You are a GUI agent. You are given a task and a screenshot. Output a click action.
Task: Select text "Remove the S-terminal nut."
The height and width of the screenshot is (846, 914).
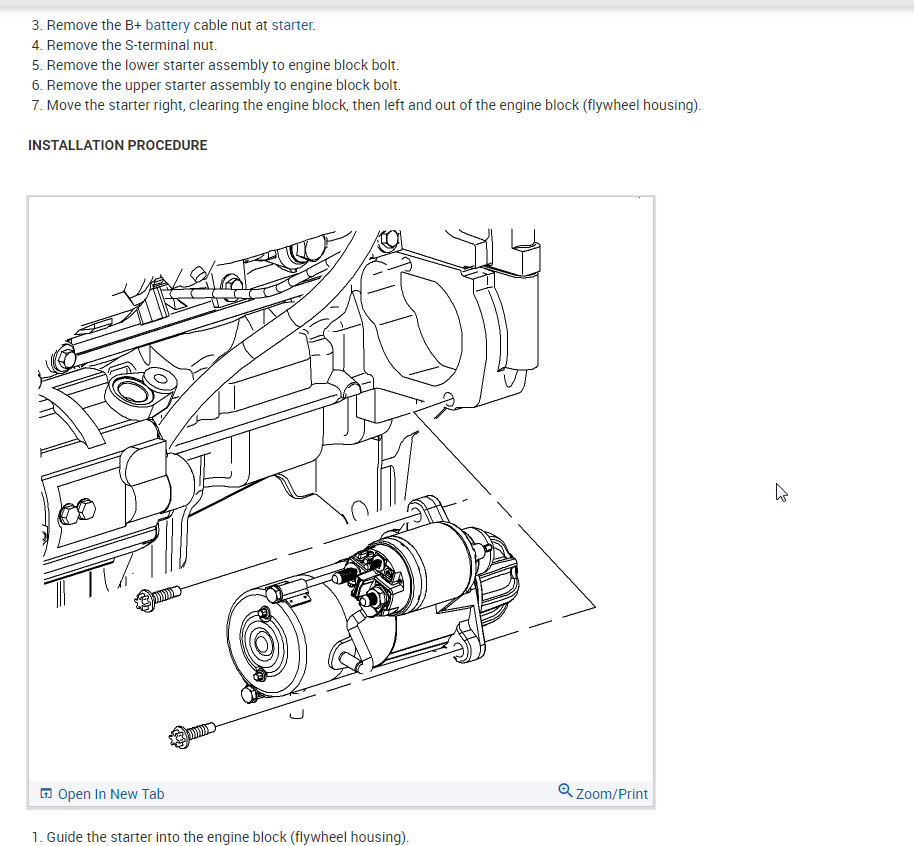[x=132, y=45]
